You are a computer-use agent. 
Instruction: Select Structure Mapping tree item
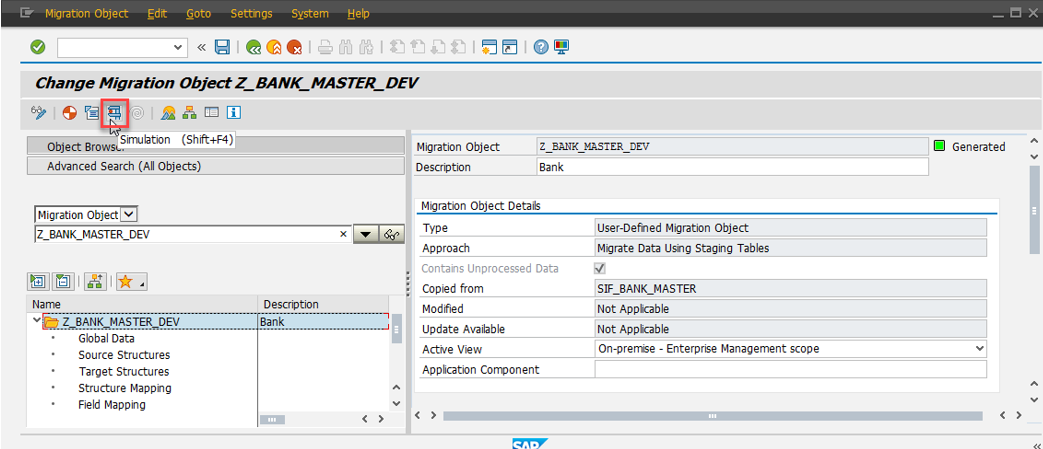(x=124, y=388)
